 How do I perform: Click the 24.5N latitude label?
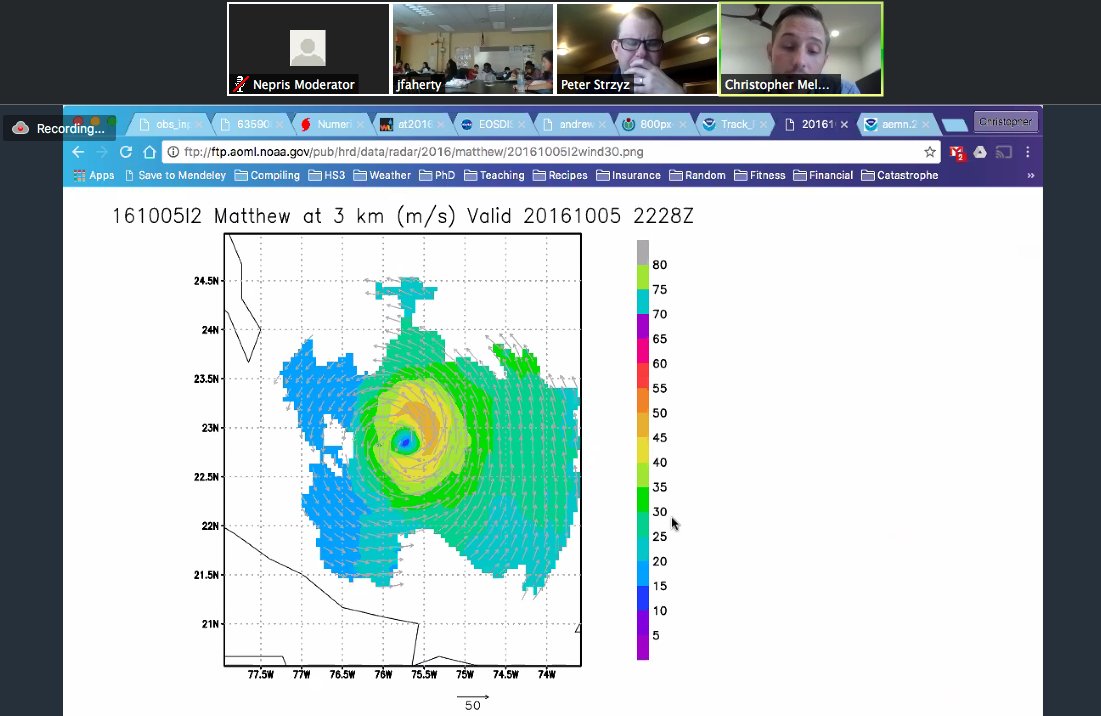tap(206, 281)
